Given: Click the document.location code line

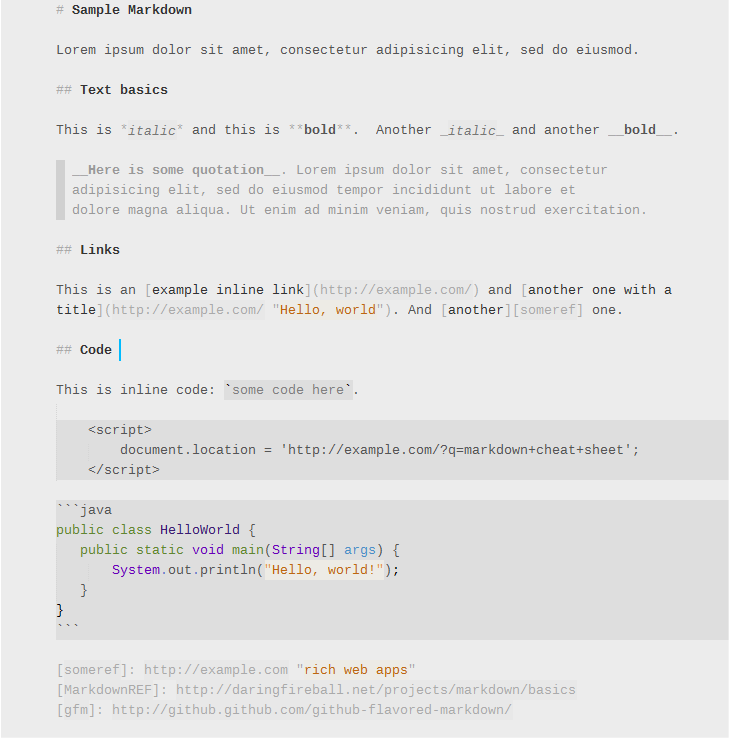Looking at the screenshot, I should (x=380, y=450).
